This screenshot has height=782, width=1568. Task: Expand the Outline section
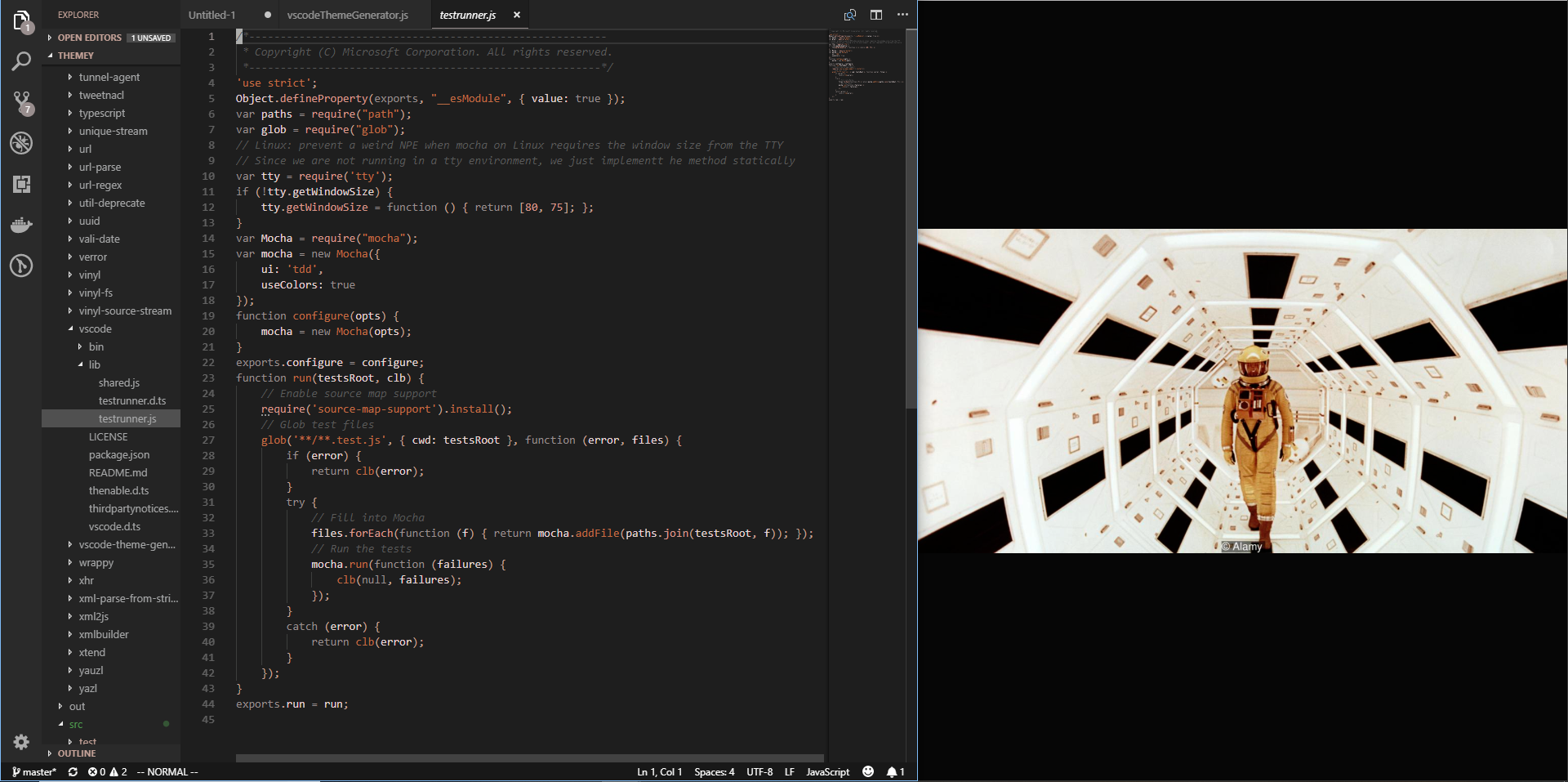[x=111, y=753]
